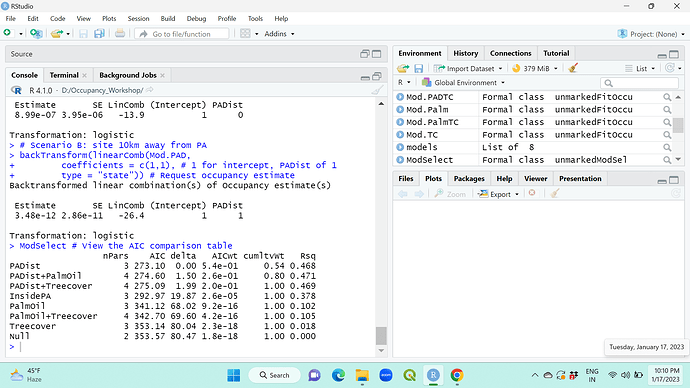Open the Project: (None) menu
This screenshot has height=388, width=690.
point(651,34)
